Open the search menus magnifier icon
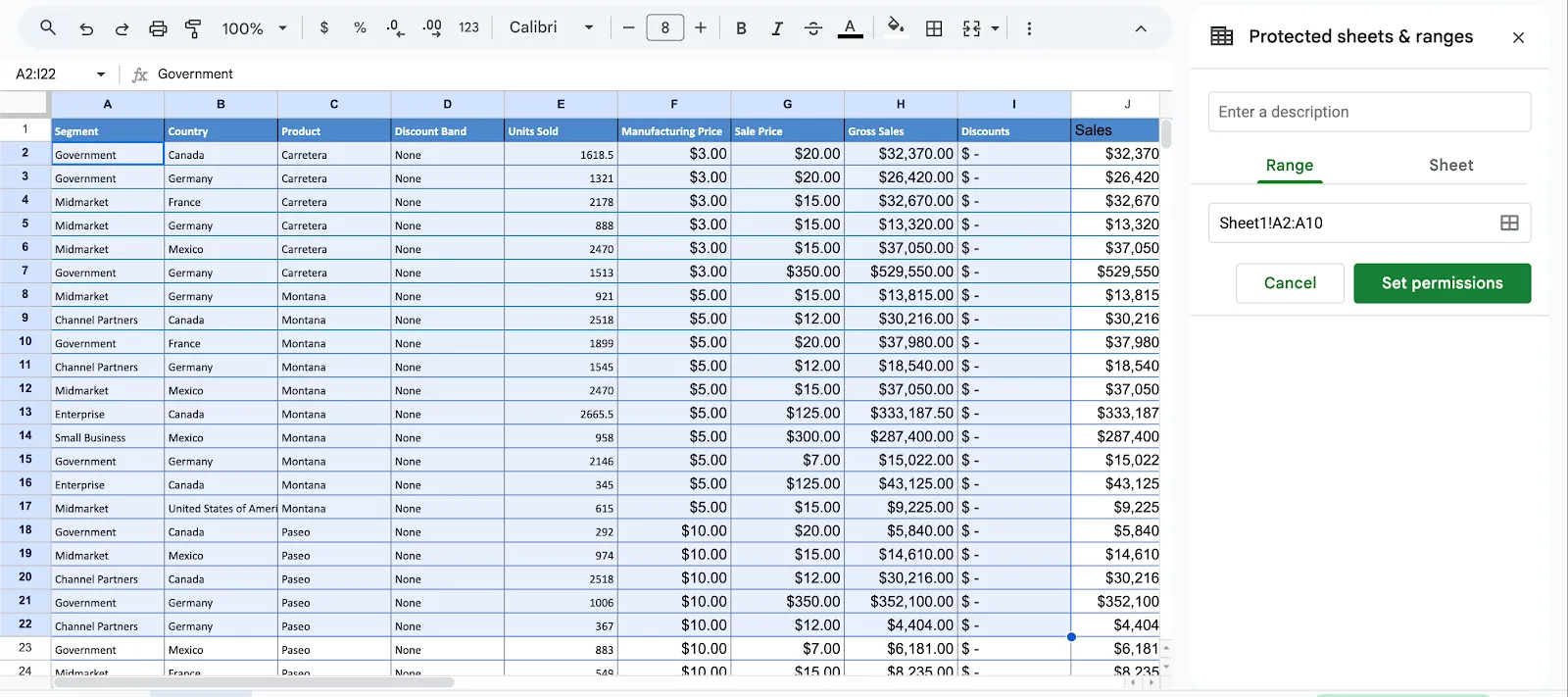 [x=47, y=28]
